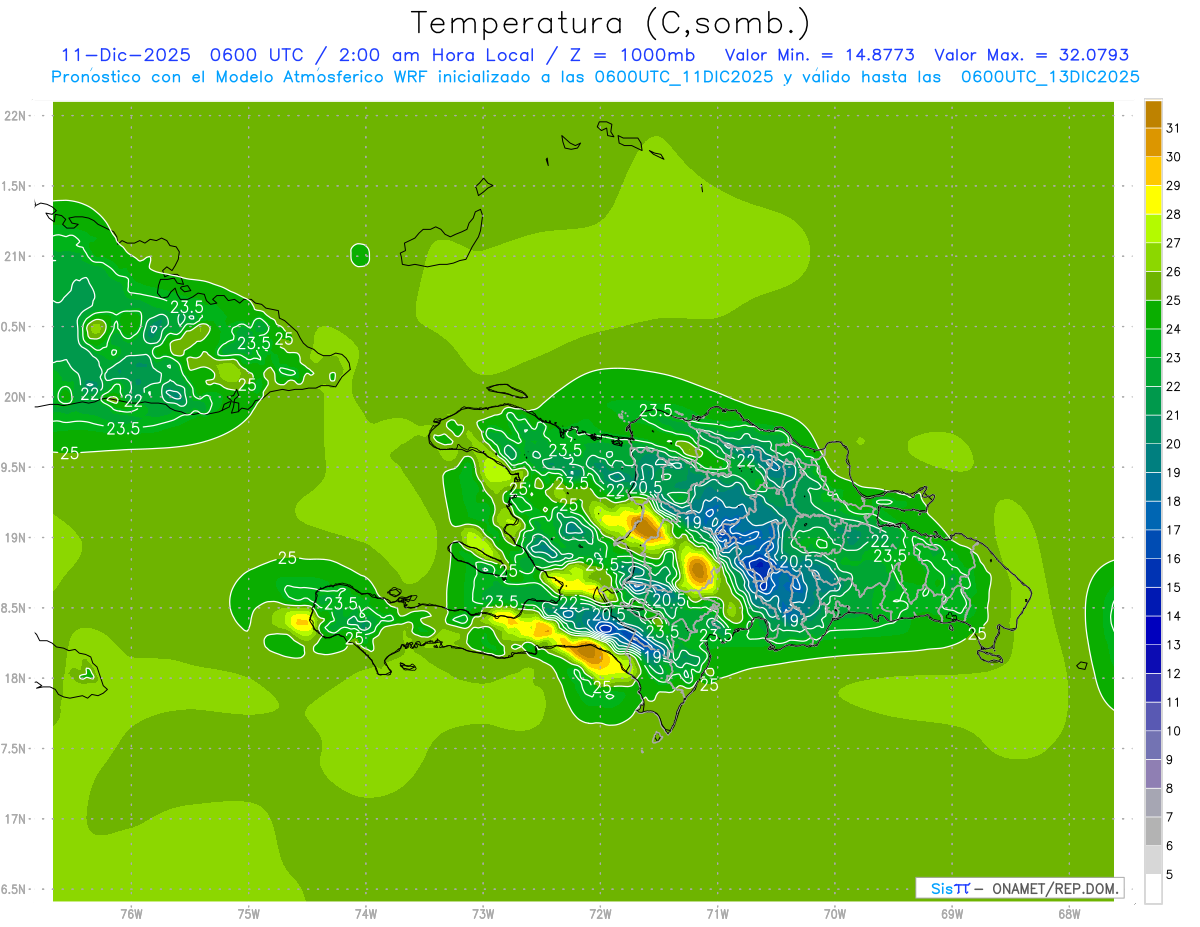Click the "10" label on color scale
The width and height of the screenshot is (1200, 927).
[1174, 731]
